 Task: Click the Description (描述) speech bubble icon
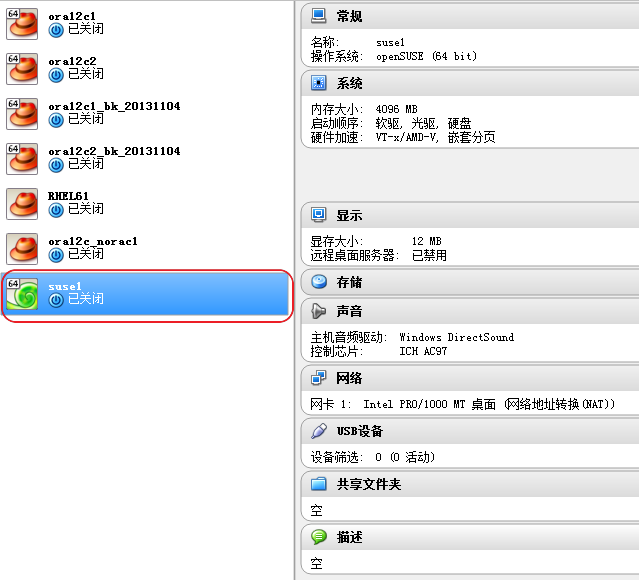click(x=319, y=537)
